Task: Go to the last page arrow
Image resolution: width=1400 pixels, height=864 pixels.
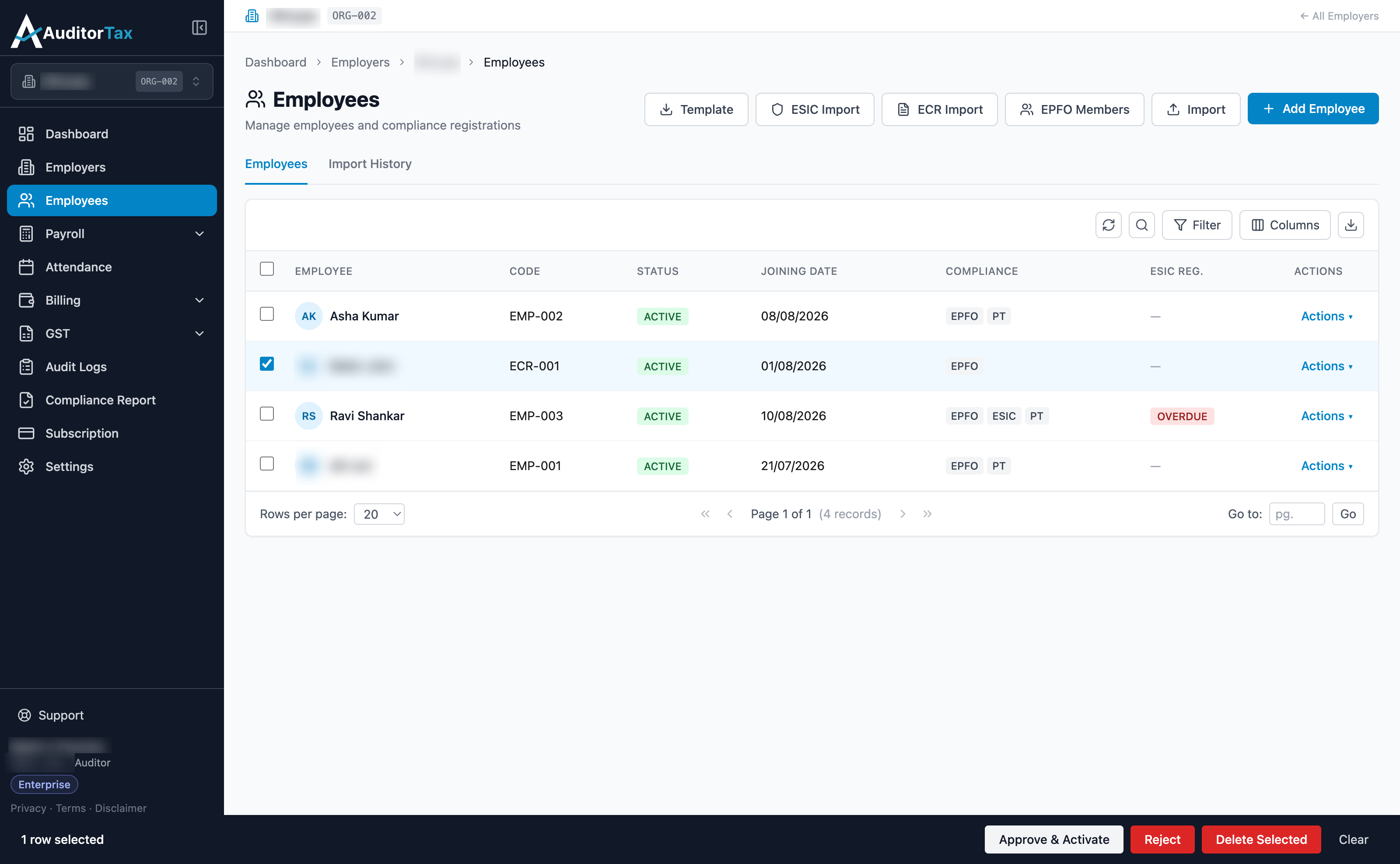Action: [927, 514]
